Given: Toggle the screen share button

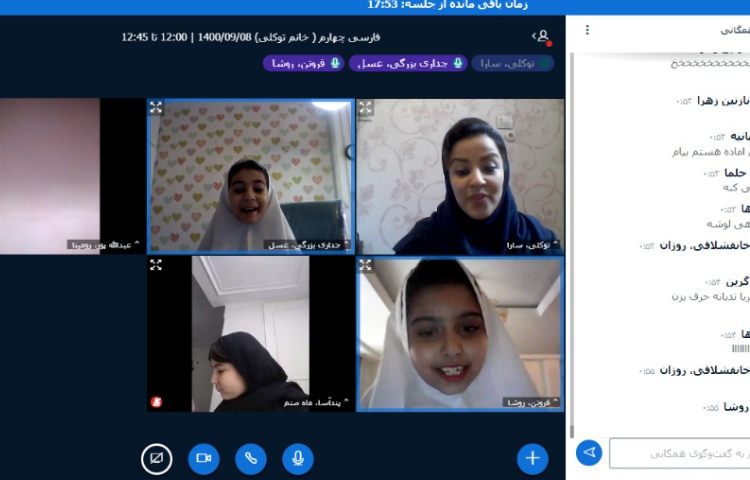Looking at the screenshot, I should coord(157,458).
